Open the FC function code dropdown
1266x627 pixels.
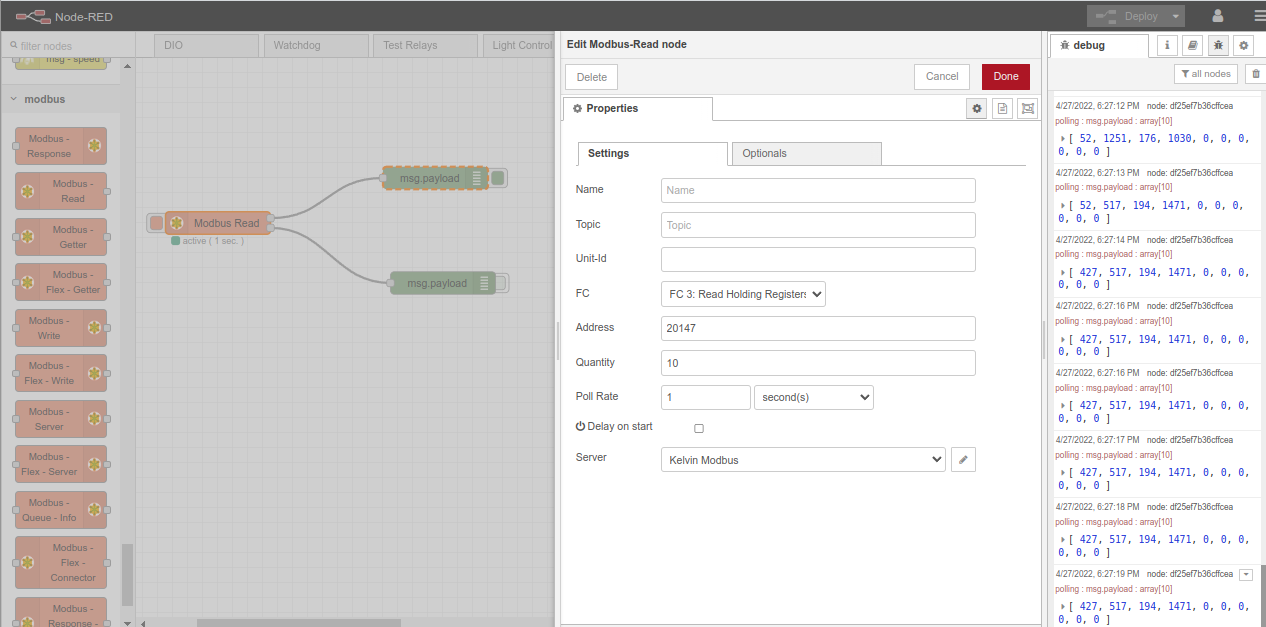pyautogui.click(x=743, y=294)
